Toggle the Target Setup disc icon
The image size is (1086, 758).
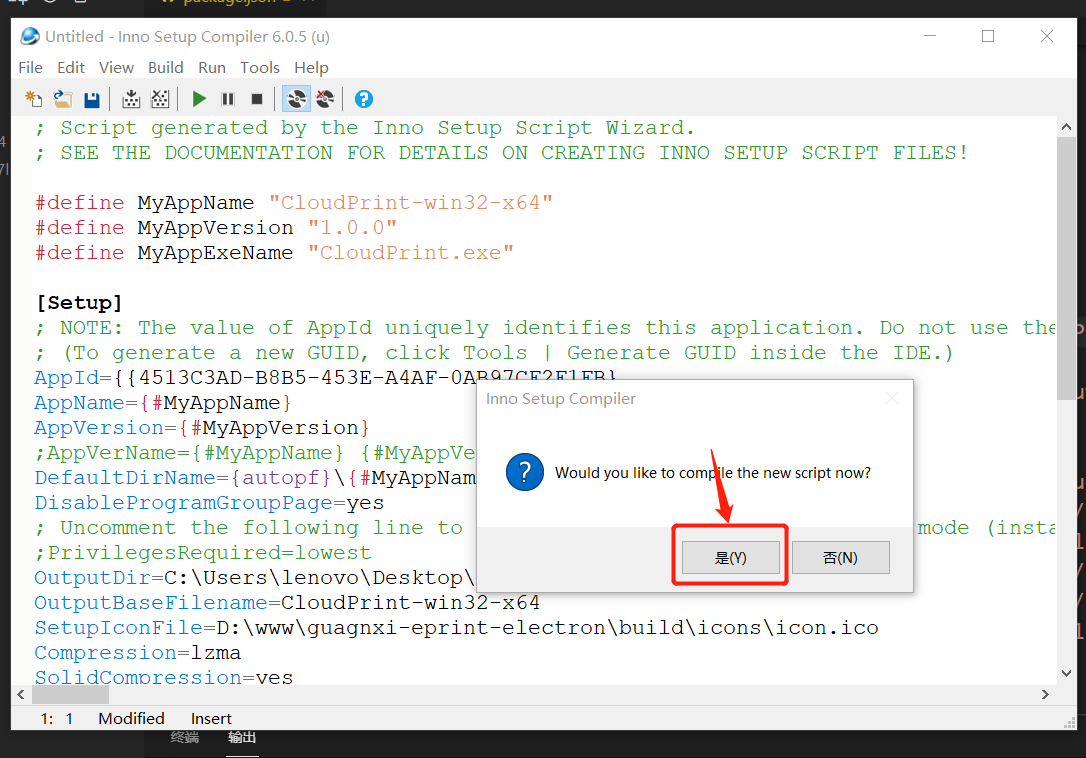coord(296,99)
